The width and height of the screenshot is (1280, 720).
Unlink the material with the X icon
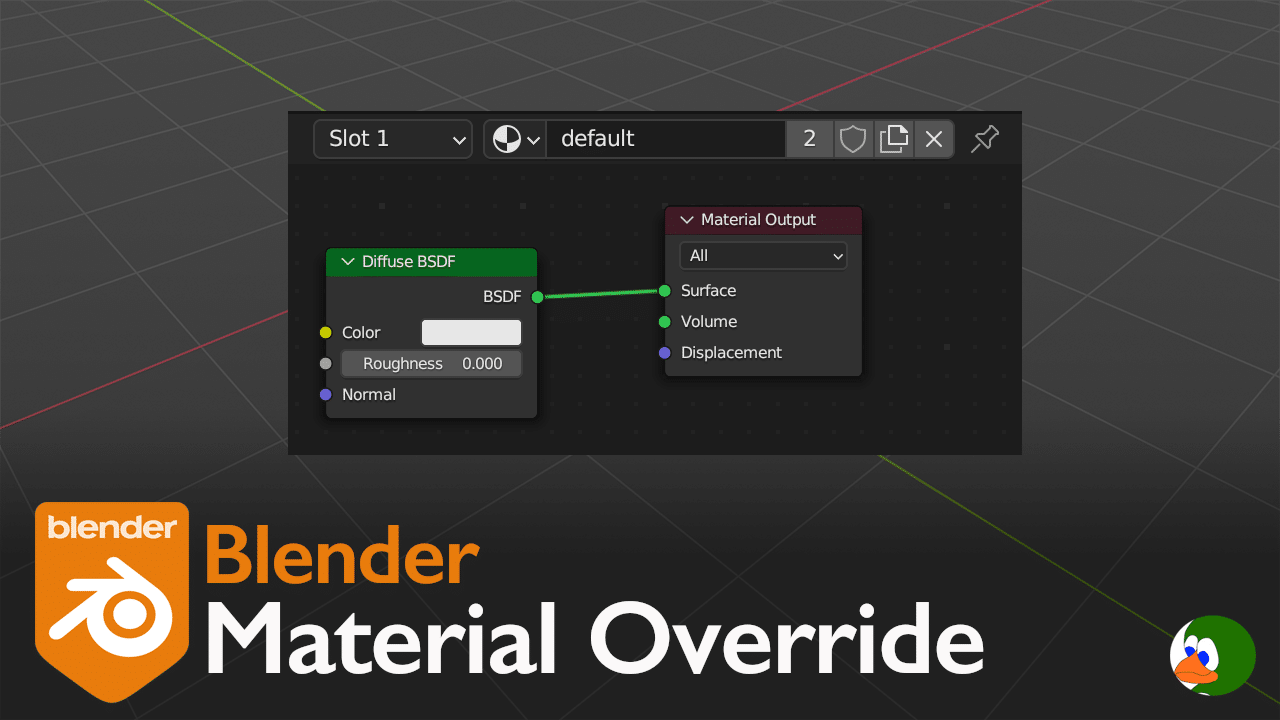tap(934, 139)
